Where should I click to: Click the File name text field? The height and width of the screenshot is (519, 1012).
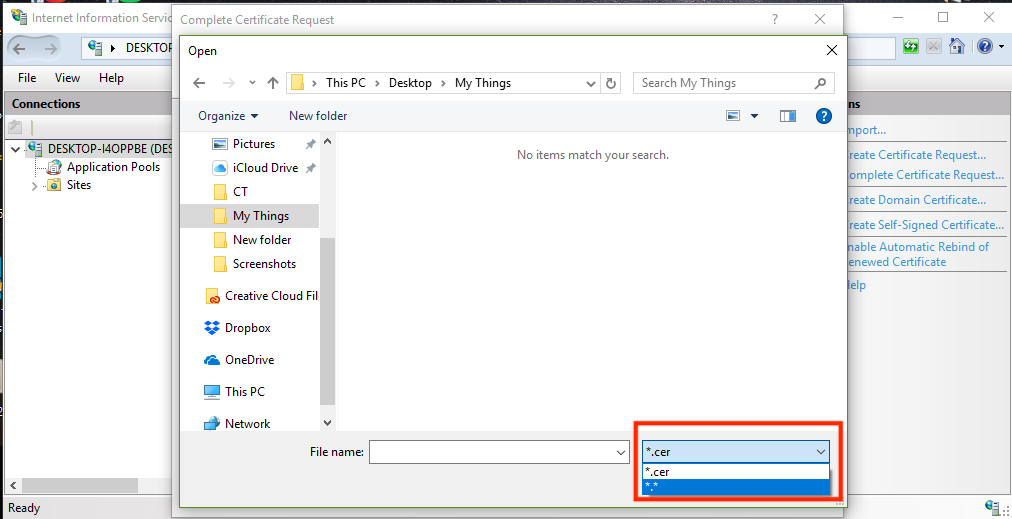coord(492,453)
